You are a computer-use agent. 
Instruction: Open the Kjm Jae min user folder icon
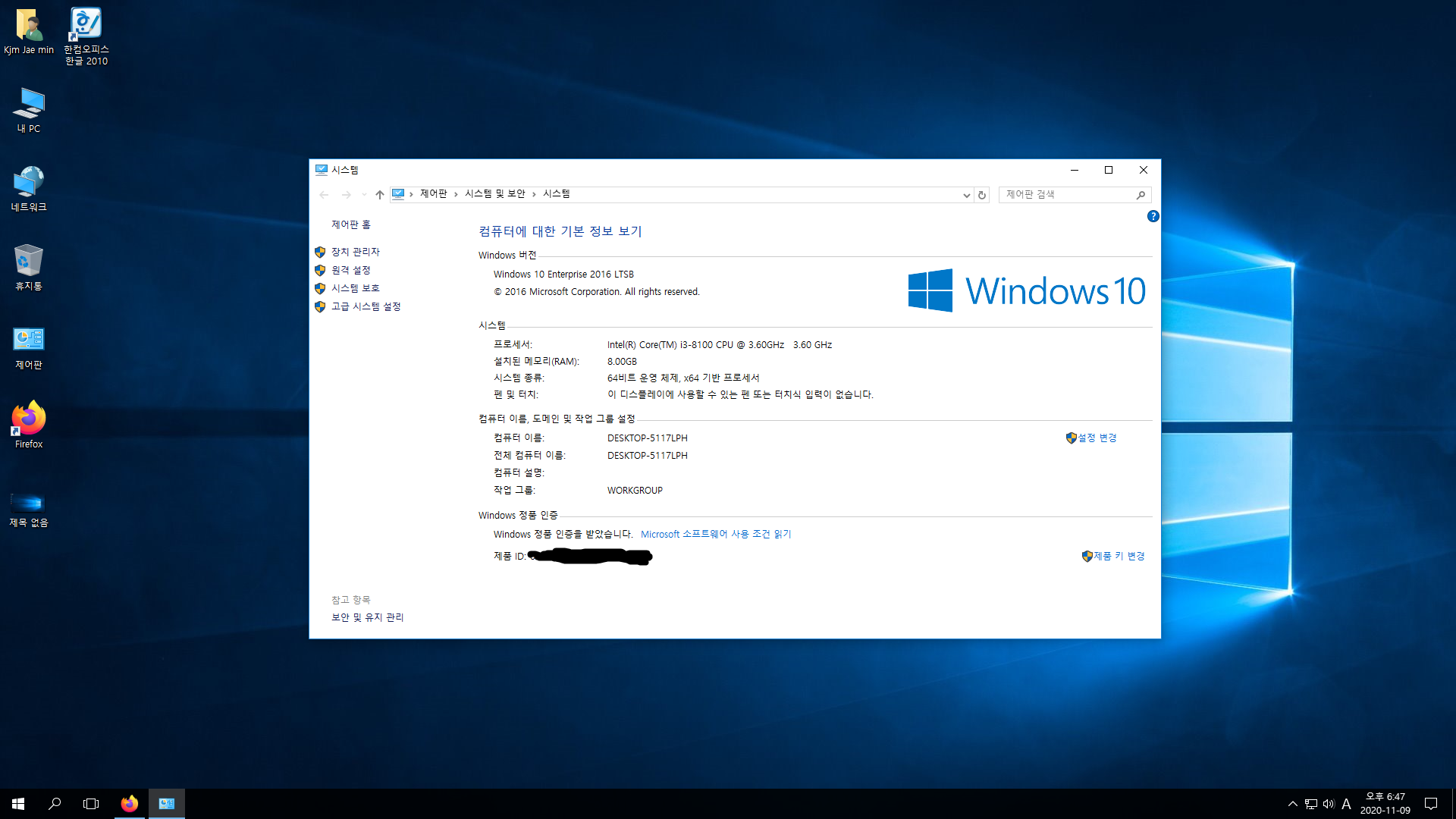29,32
